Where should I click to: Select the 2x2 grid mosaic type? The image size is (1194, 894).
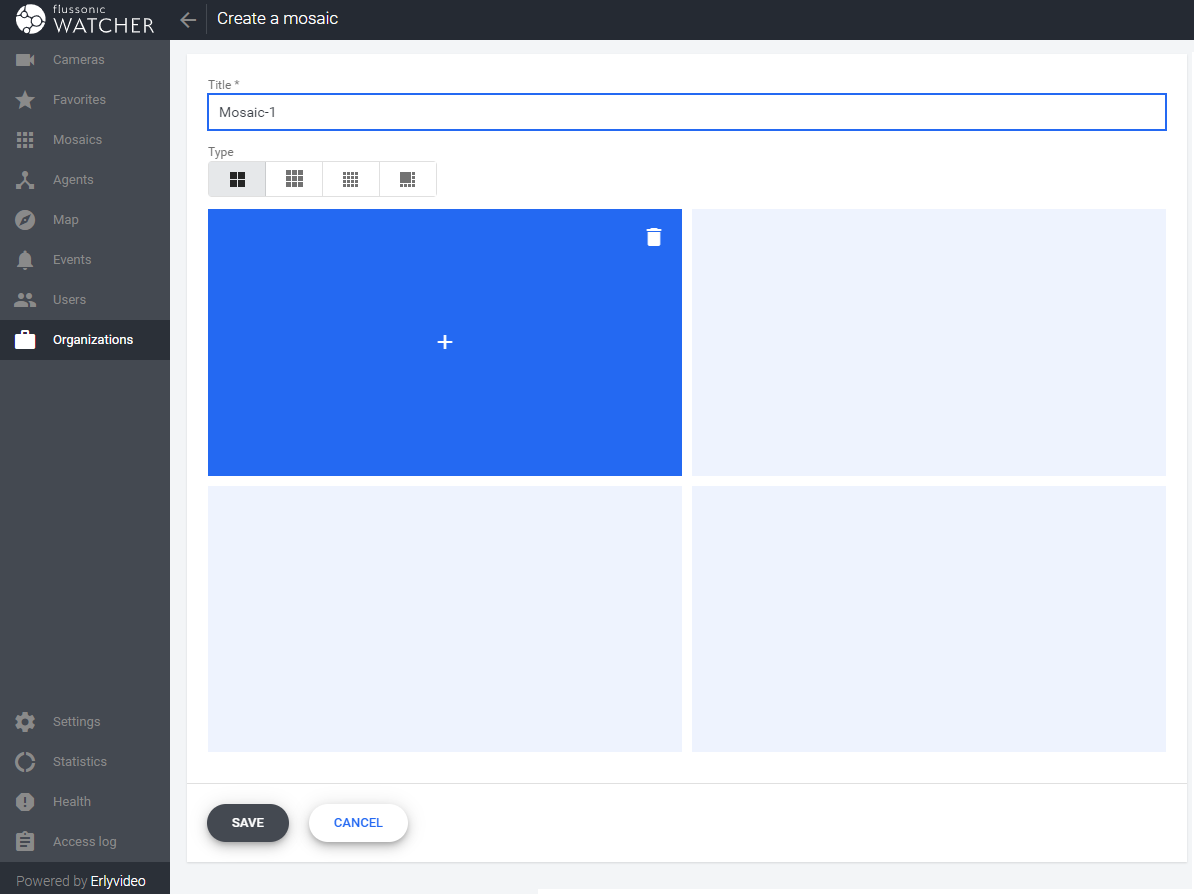[237, 179]
